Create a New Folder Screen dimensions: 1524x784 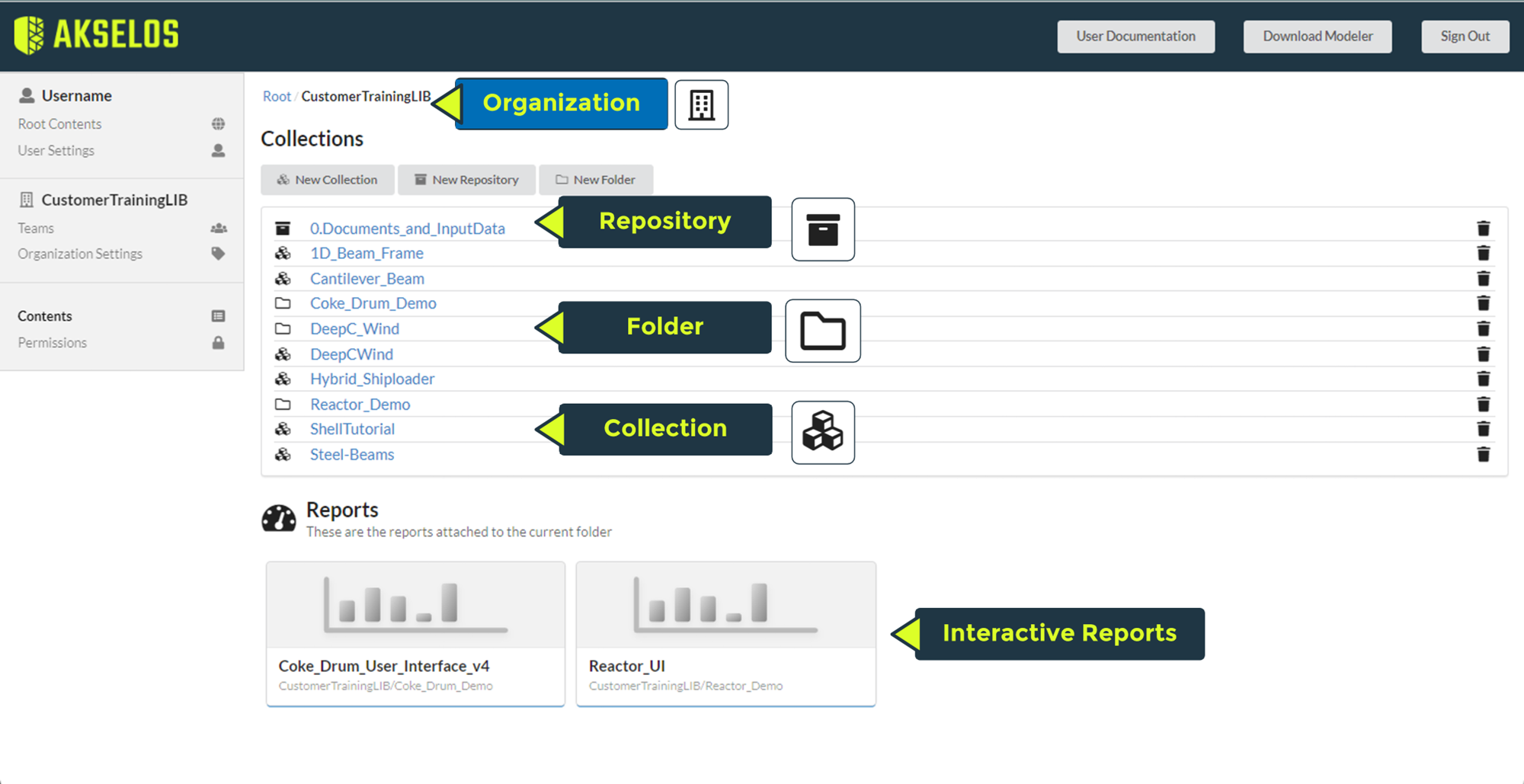(596, 180)
